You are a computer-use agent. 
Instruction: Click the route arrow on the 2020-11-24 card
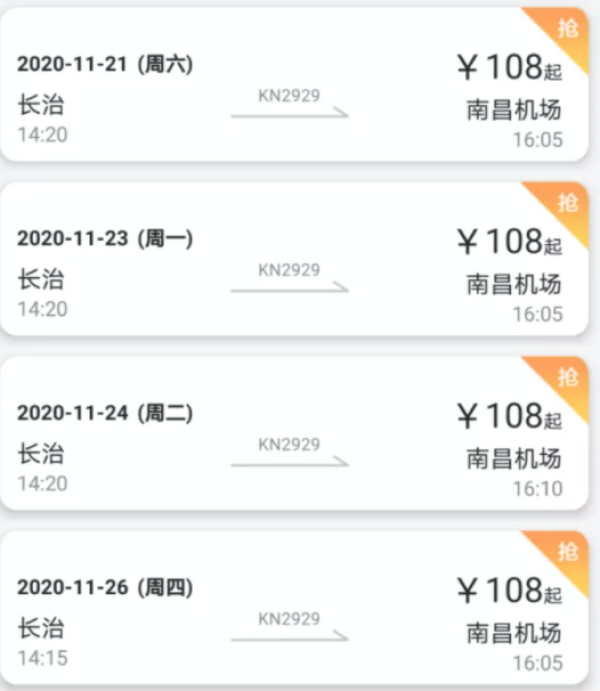tap(290, 463)
